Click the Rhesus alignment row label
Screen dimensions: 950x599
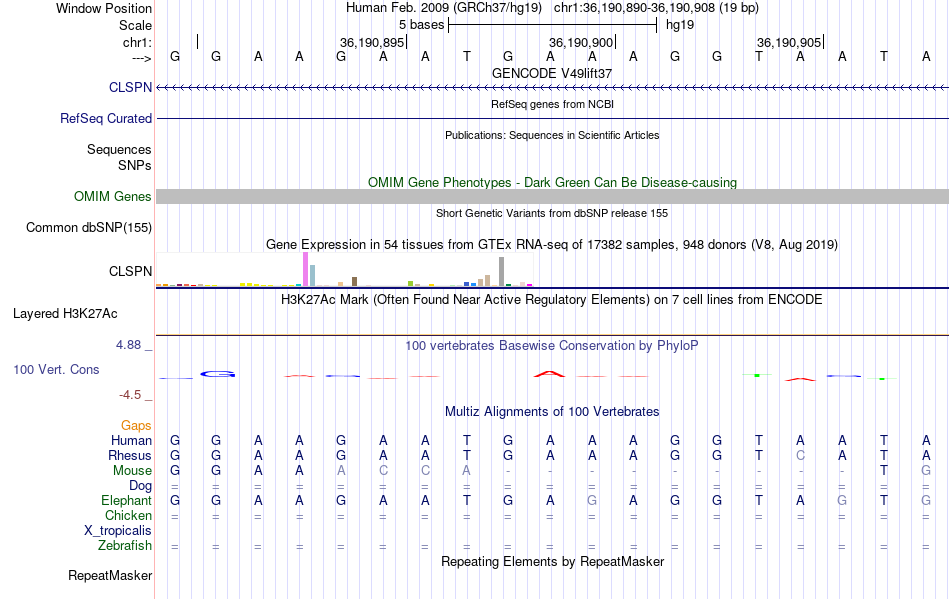pos(130,455)
